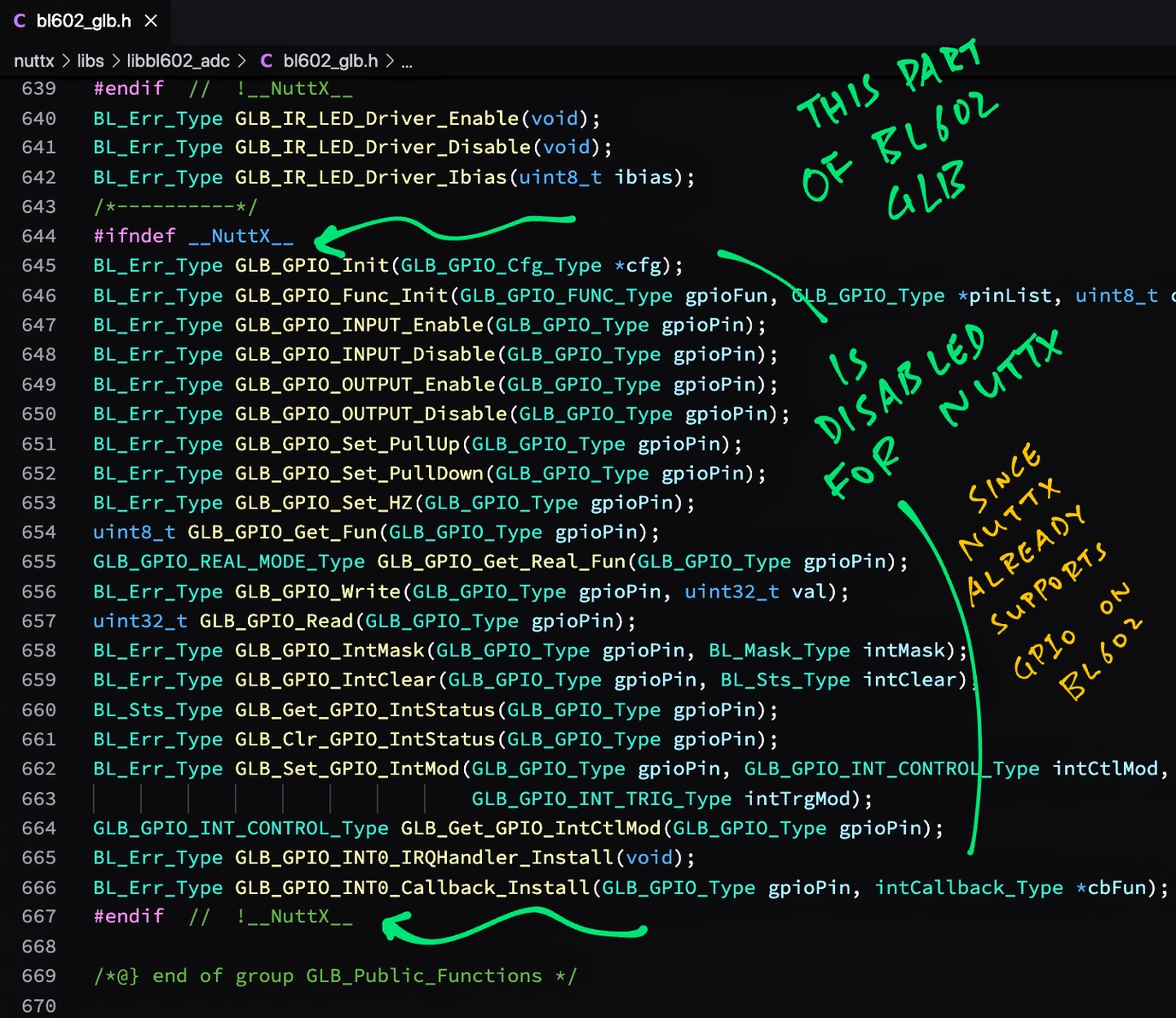Select the bl602_glb.h tab
The width and height of the screenshot is (1176, 1018).
84,21
